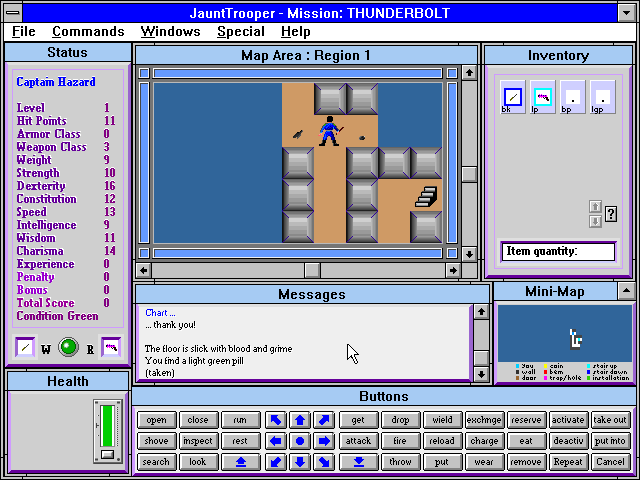Screen dimensions: 640x480
Task: Click the reload button
Action: [442, 441]
